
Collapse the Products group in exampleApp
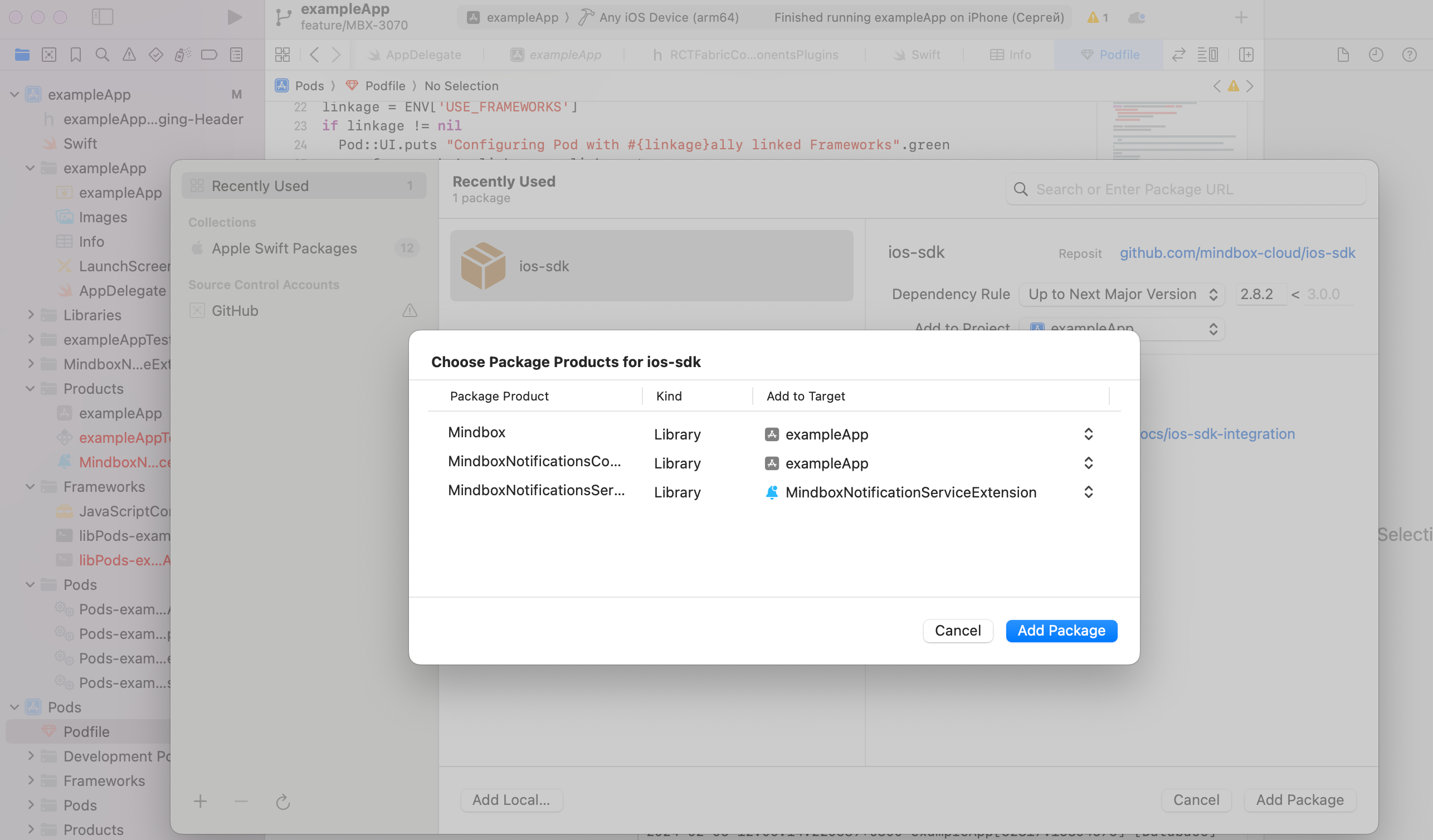[x=31, y=388]
